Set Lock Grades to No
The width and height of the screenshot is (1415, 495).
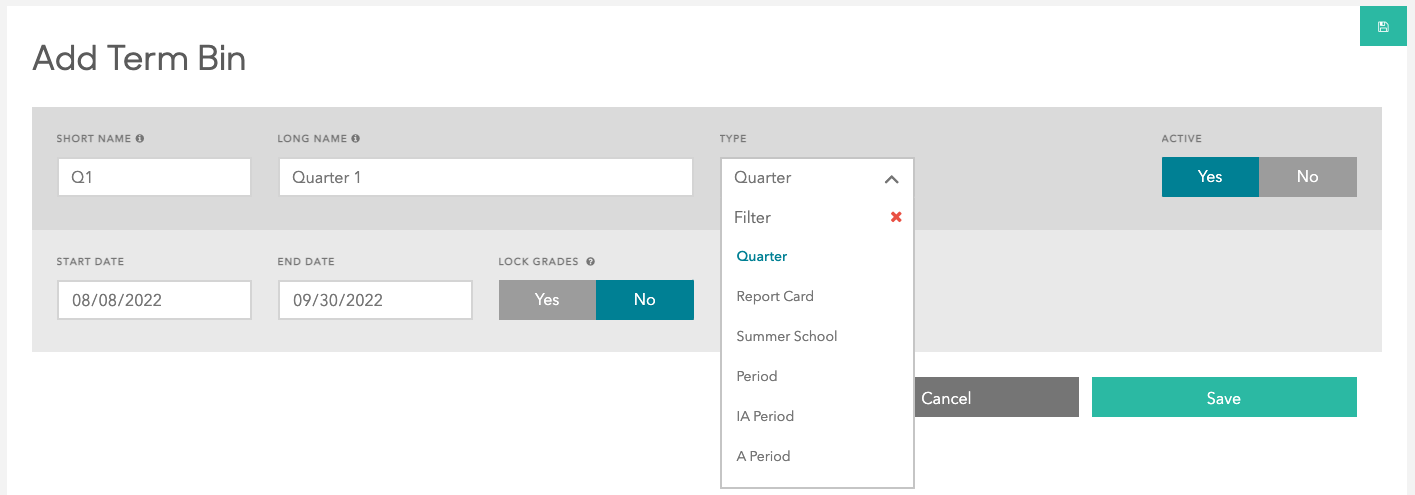(x=645, y=300)
